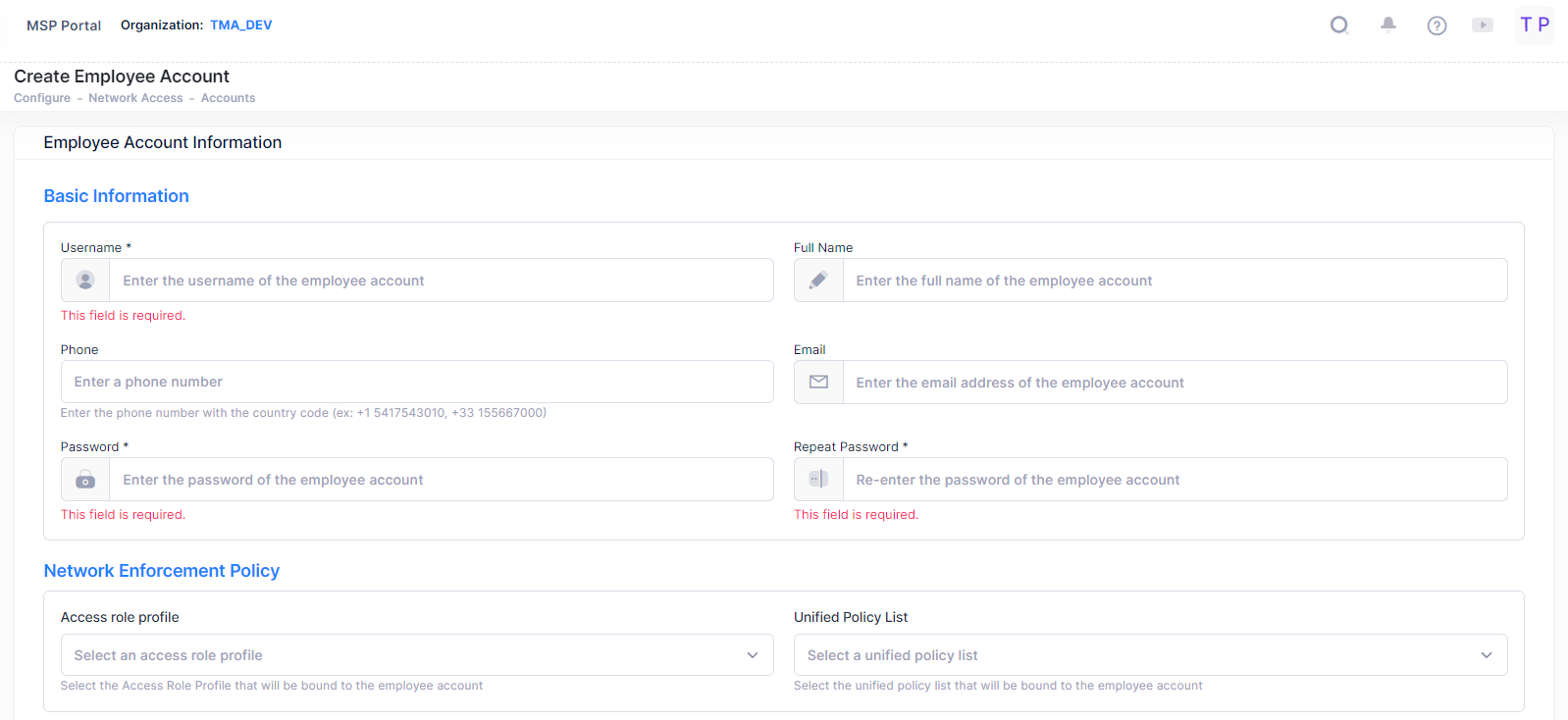Viewport: 1568px width, 720px height.
Task: Open the notifications bell
Action: coord(1387,26)
